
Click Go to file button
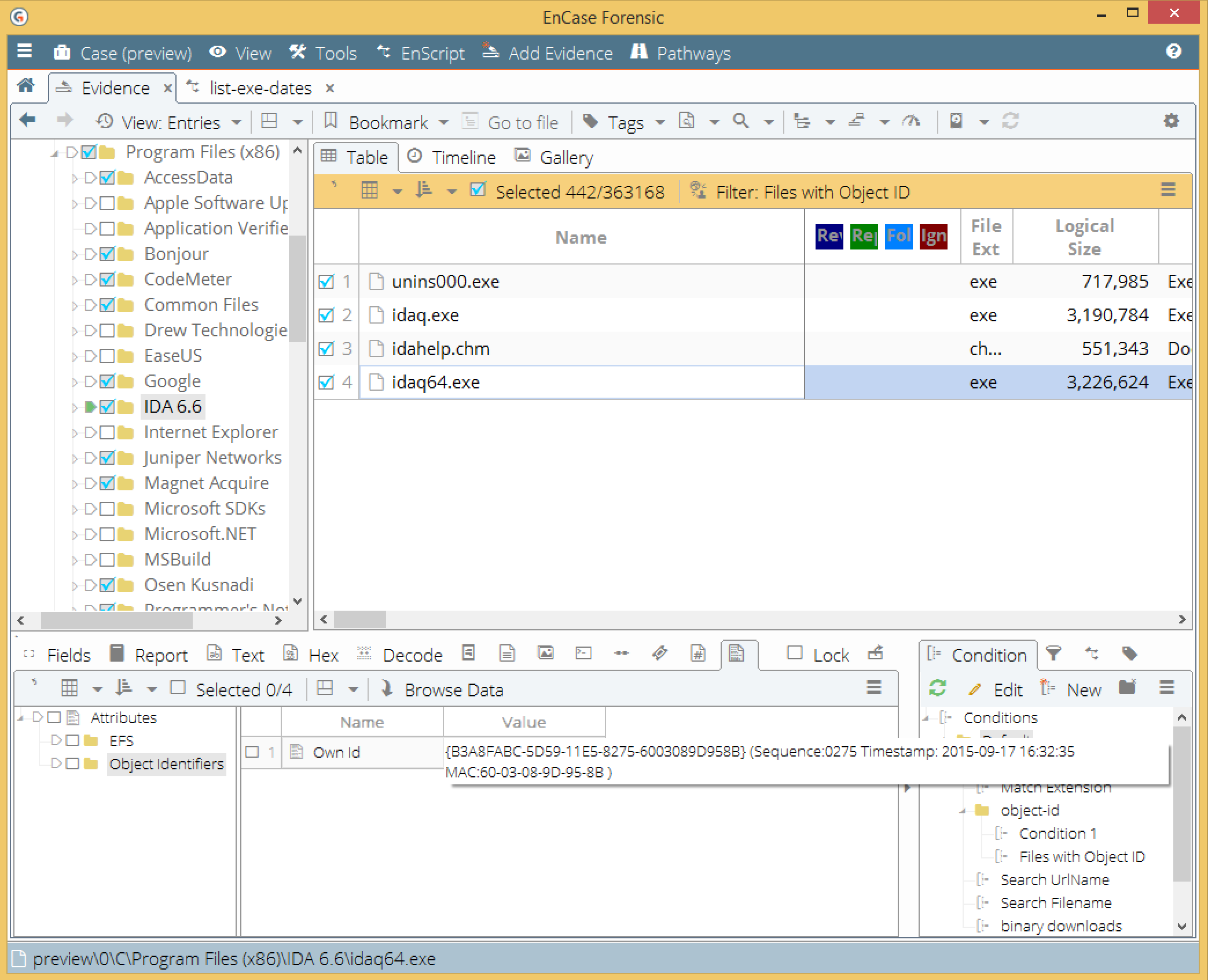pyautogui.click(x=511, y=122)
